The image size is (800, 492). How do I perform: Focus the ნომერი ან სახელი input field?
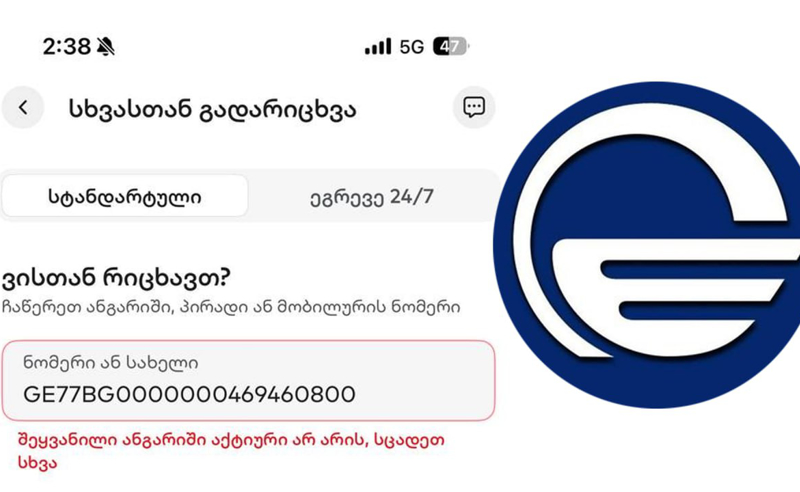coord(248,381)
